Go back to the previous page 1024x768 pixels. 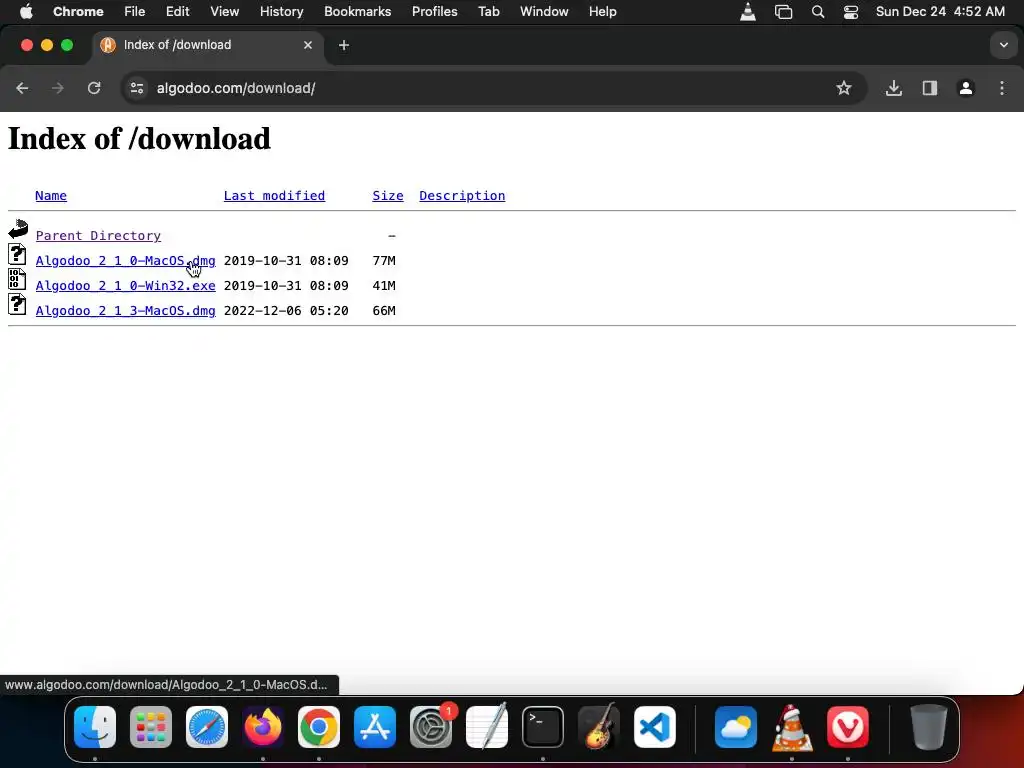(x=22, y=88)
